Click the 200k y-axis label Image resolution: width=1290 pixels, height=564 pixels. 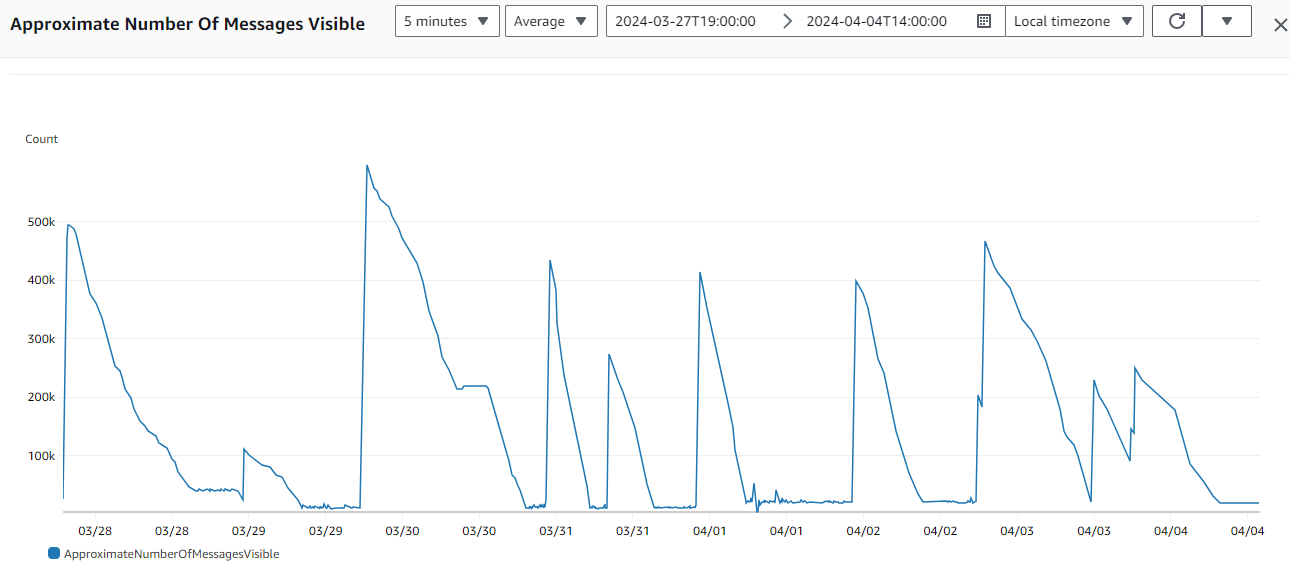pyautogui.click(x=41, y=397)
